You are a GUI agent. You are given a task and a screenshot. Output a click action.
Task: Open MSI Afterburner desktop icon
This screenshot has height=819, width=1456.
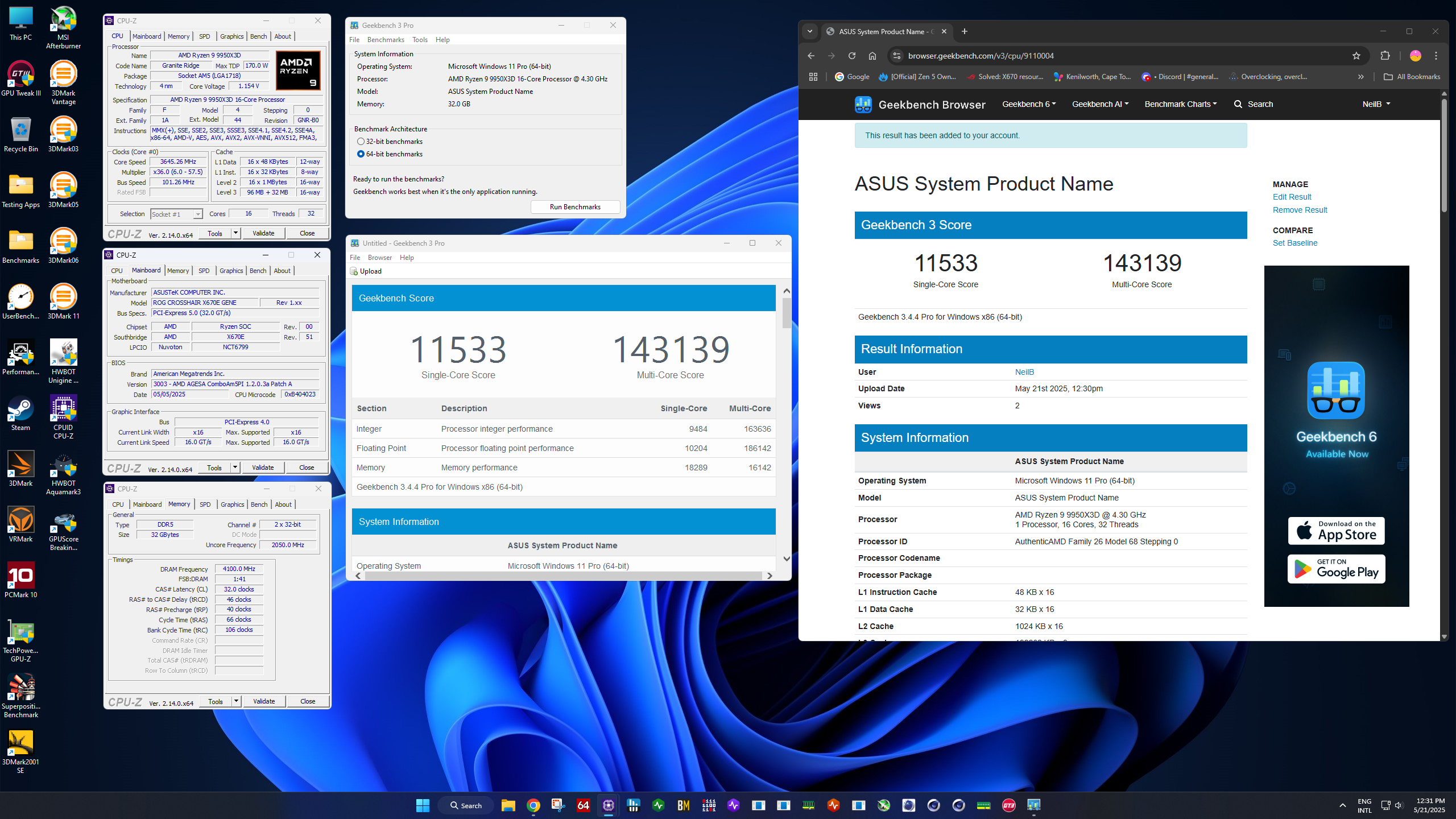click(x=63, y=27)
